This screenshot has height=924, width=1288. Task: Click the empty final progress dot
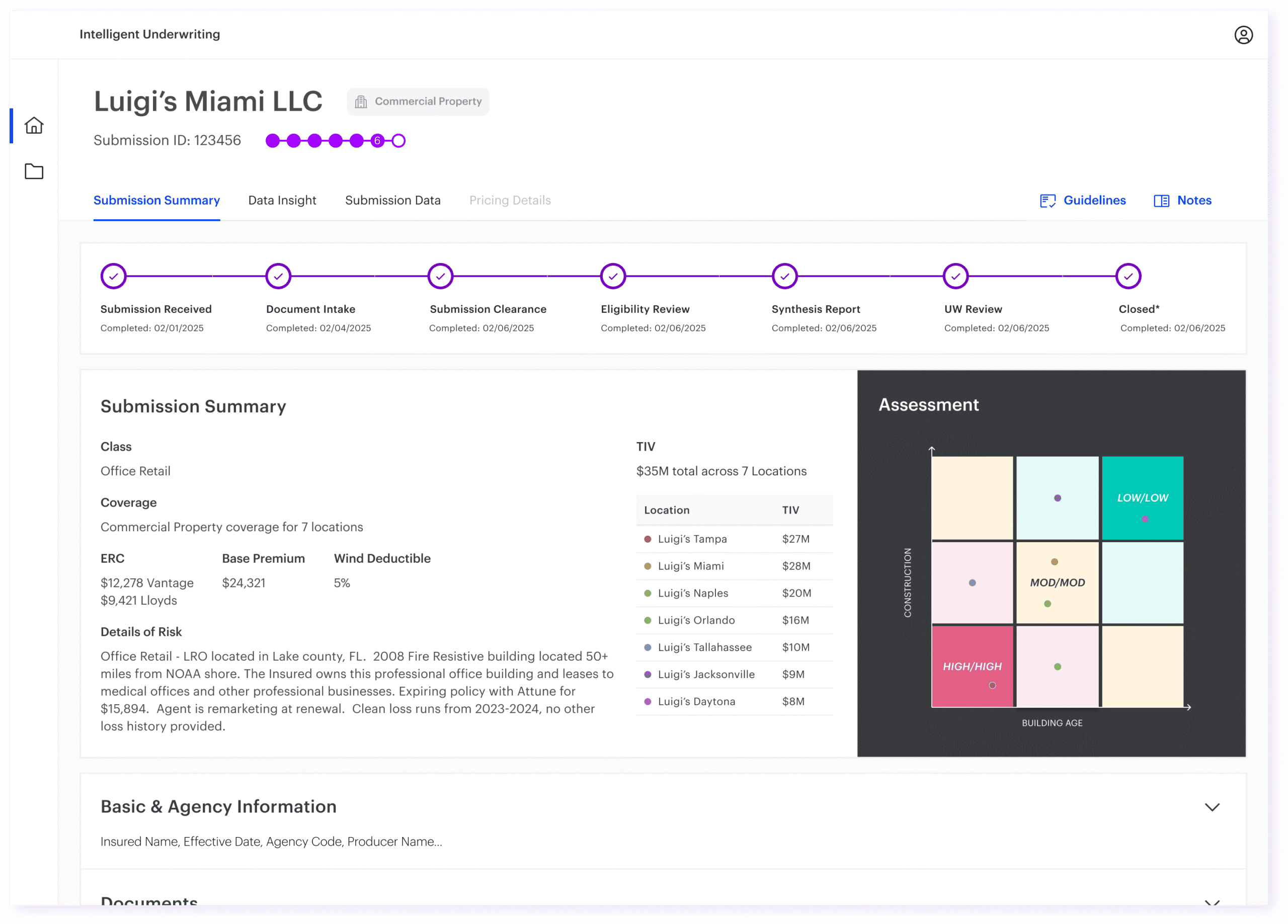[x=398, y=141]
